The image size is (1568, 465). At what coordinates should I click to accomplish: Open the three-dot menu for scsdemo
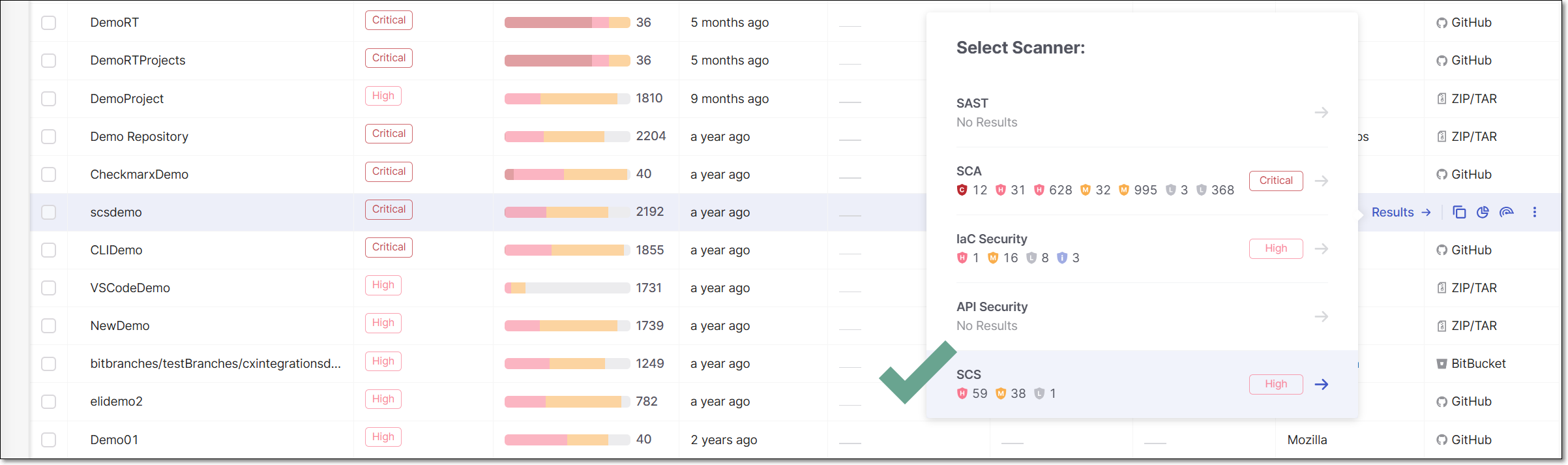pyautogui.click(x=1535, y=212)
